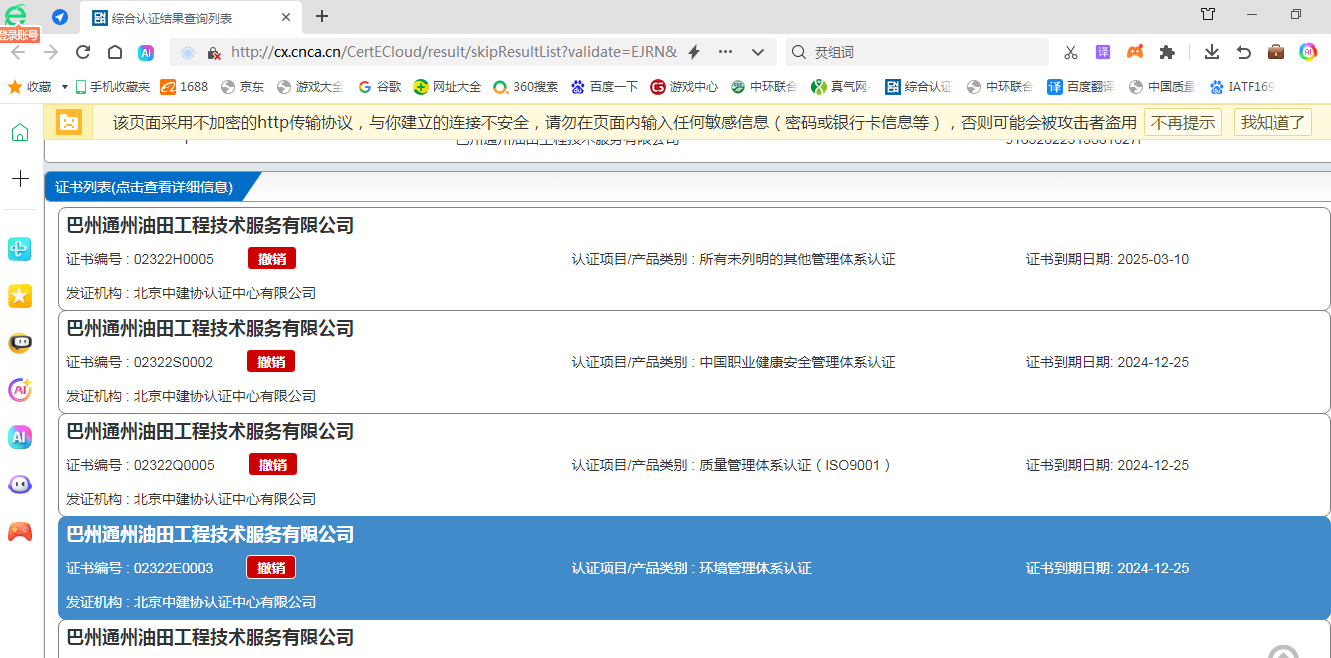
Task: Open a new tab with plus button
Action: pyautogui.click(x=322, y=16)
